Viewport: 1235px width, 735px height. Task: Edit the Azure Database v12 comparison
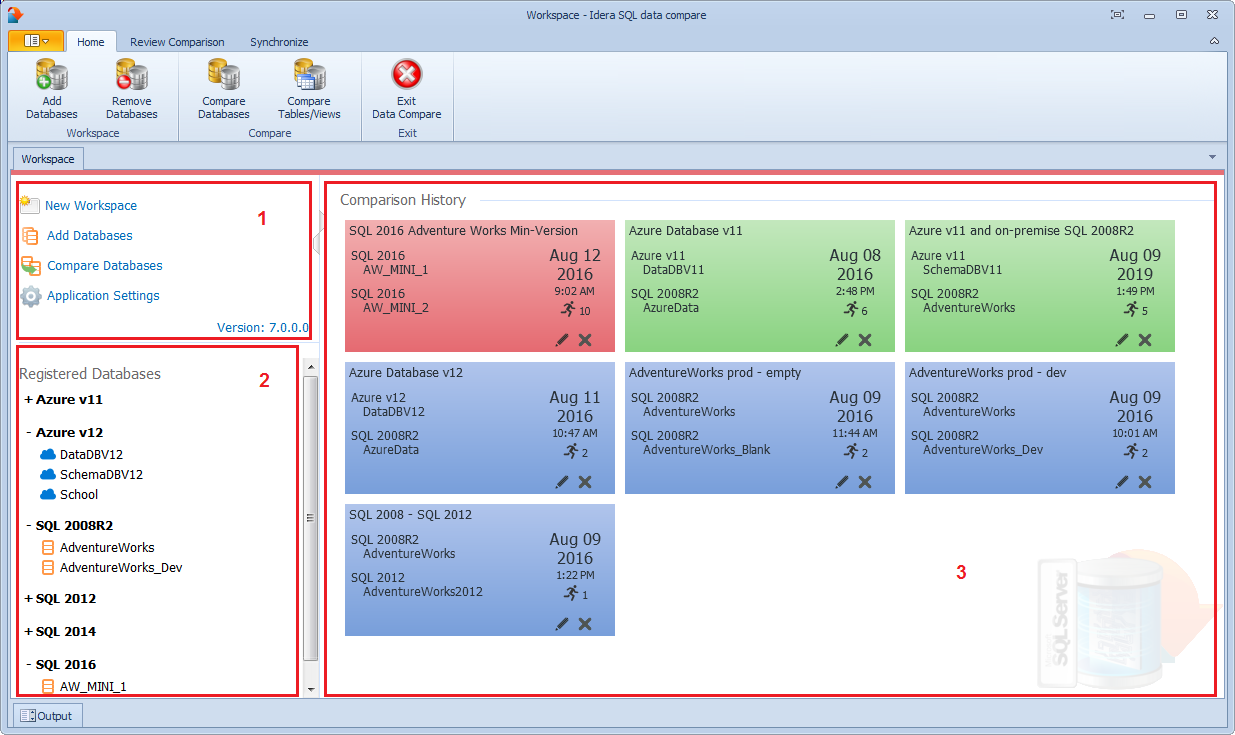tap(562, 482)
